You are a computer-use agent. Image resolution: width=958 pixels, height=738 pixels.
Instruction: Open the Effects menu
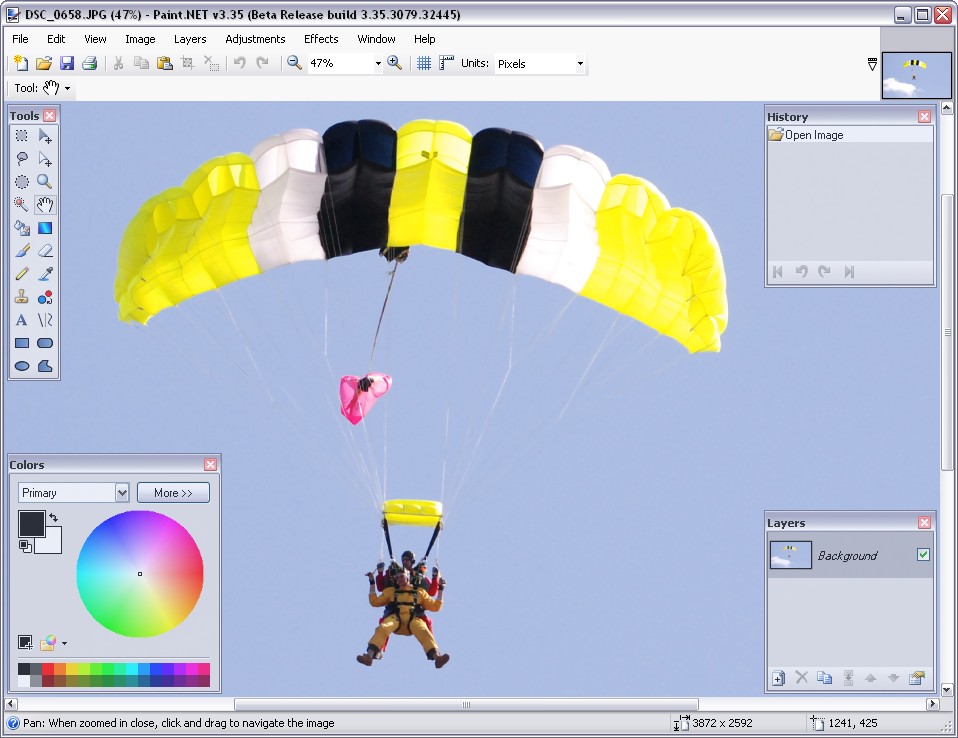pos(321,39)
